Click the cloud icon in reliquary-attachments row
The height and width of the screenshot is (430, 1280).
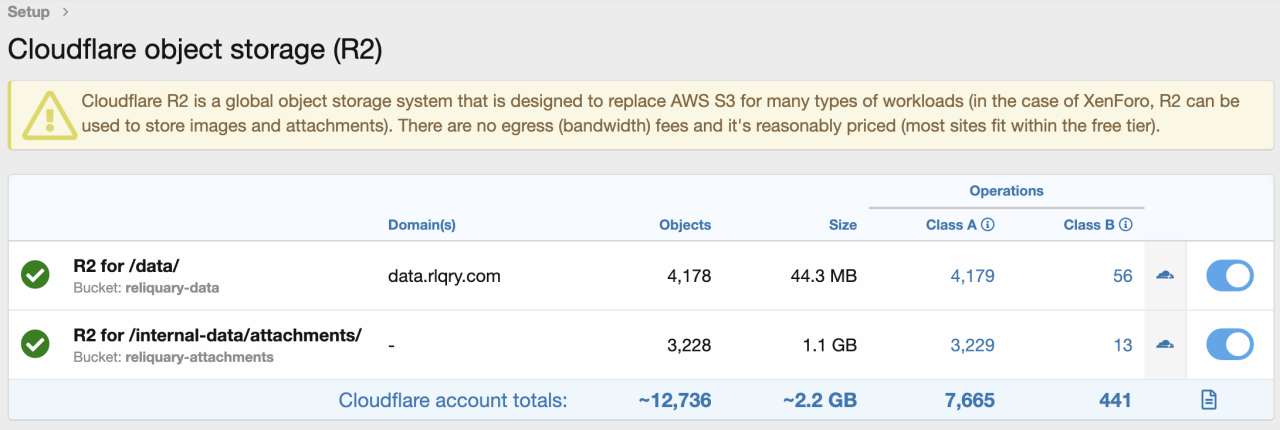click(x=1164, y=344)
